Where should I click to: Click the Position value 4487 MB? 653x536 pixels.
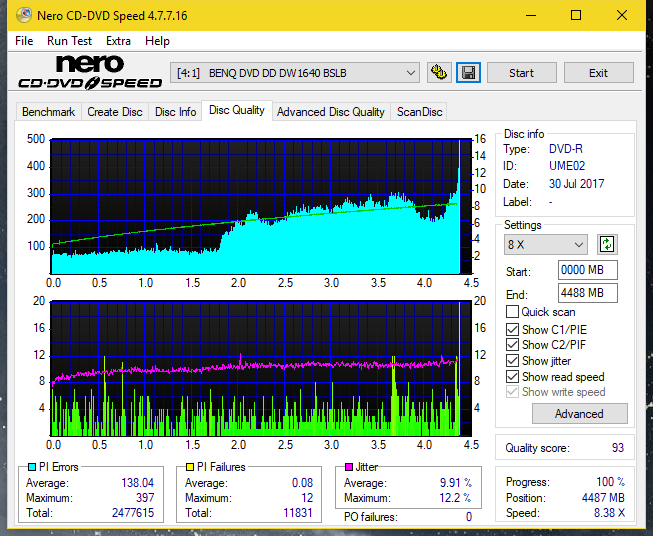[x=603, y=498]
